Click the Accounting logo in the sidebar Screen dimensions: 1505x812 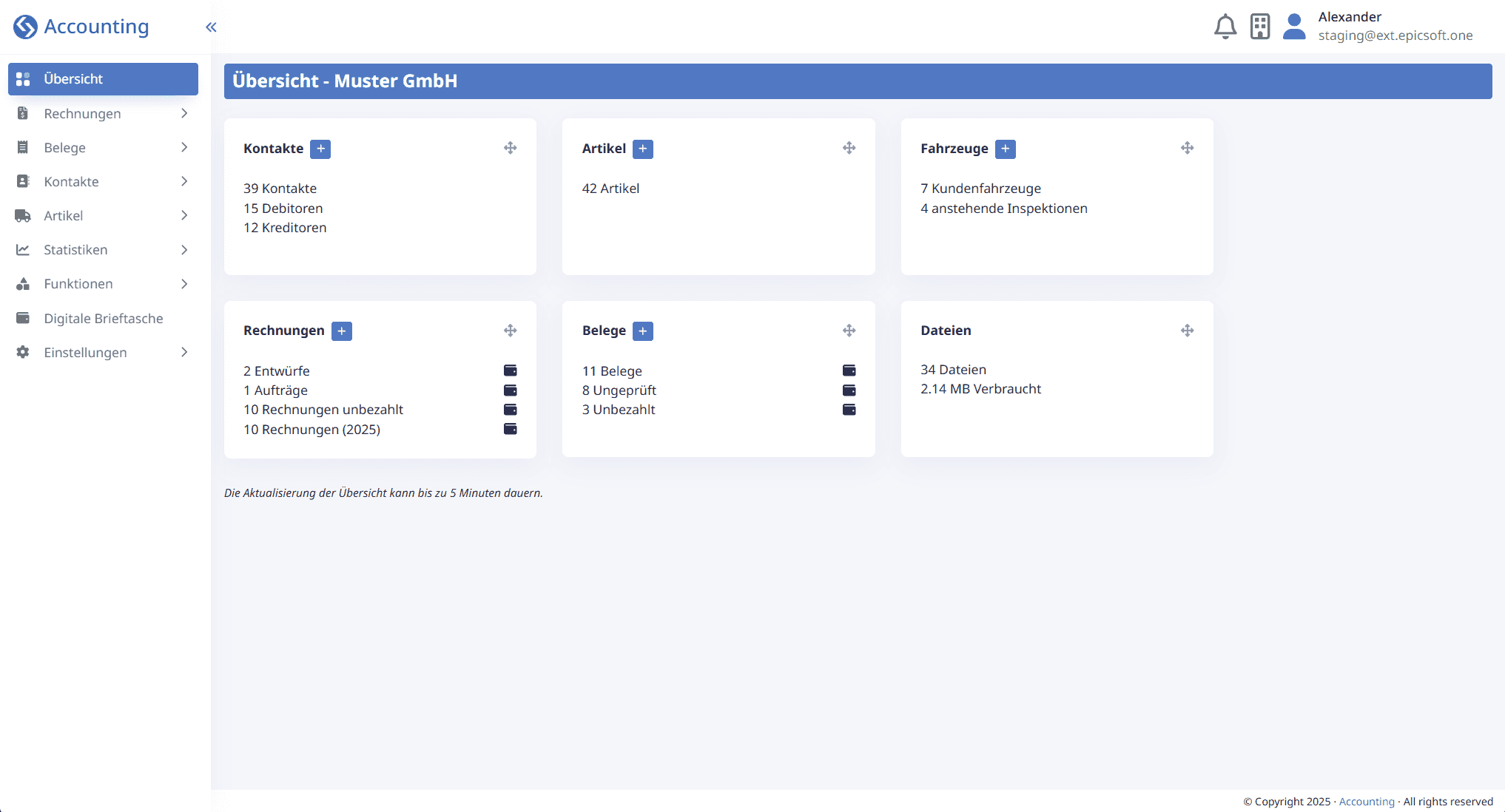click(81, 27)
